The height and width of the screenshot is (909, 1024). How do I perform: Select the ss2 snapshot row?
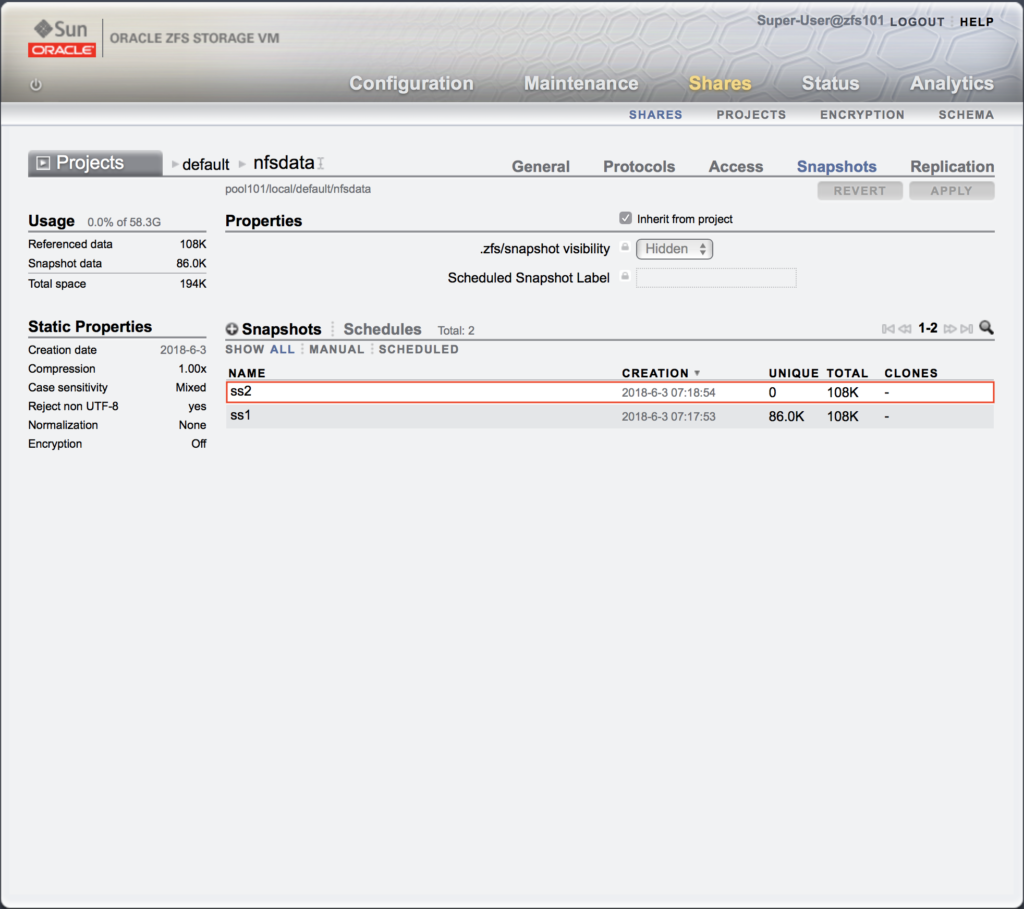coord(610,392)
